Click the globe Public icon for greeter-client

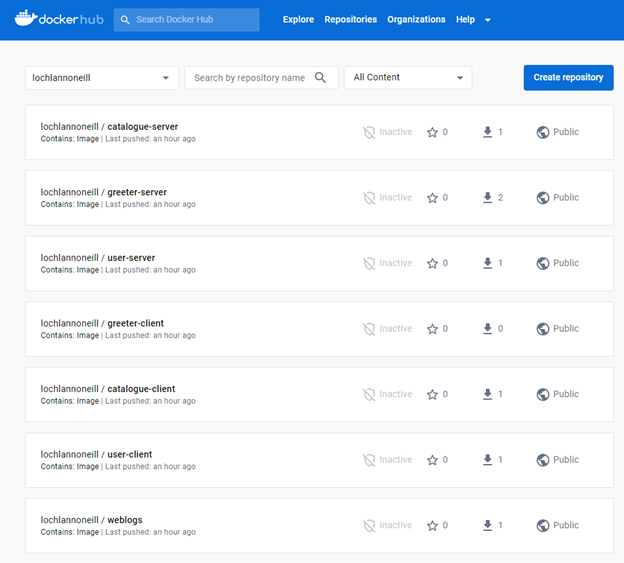pos(543,329)
